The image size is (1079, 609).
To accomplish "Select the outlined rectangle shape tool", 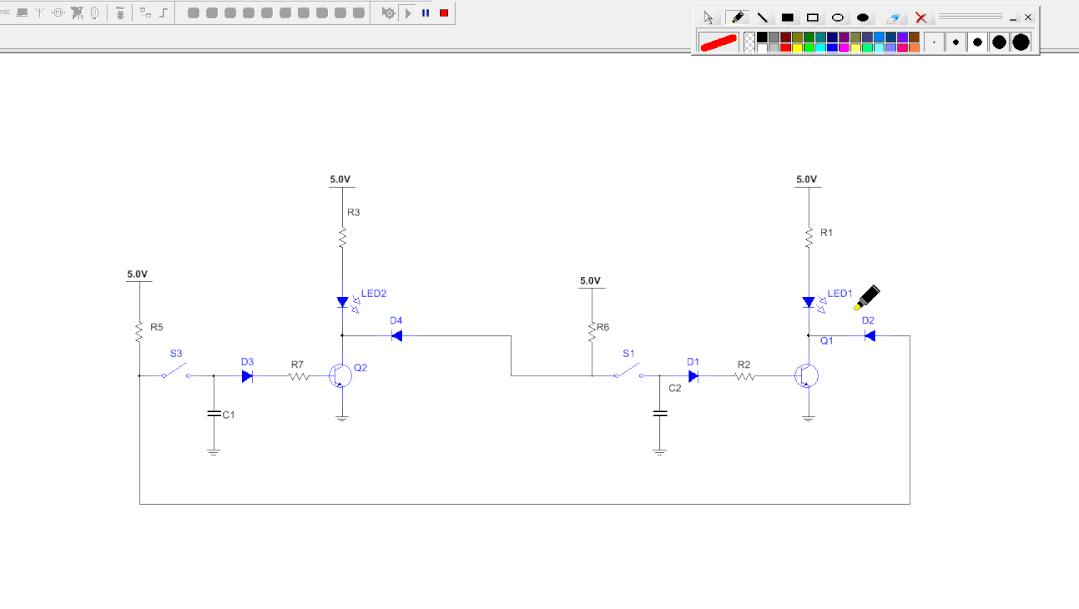I will [x=812, y=18].
